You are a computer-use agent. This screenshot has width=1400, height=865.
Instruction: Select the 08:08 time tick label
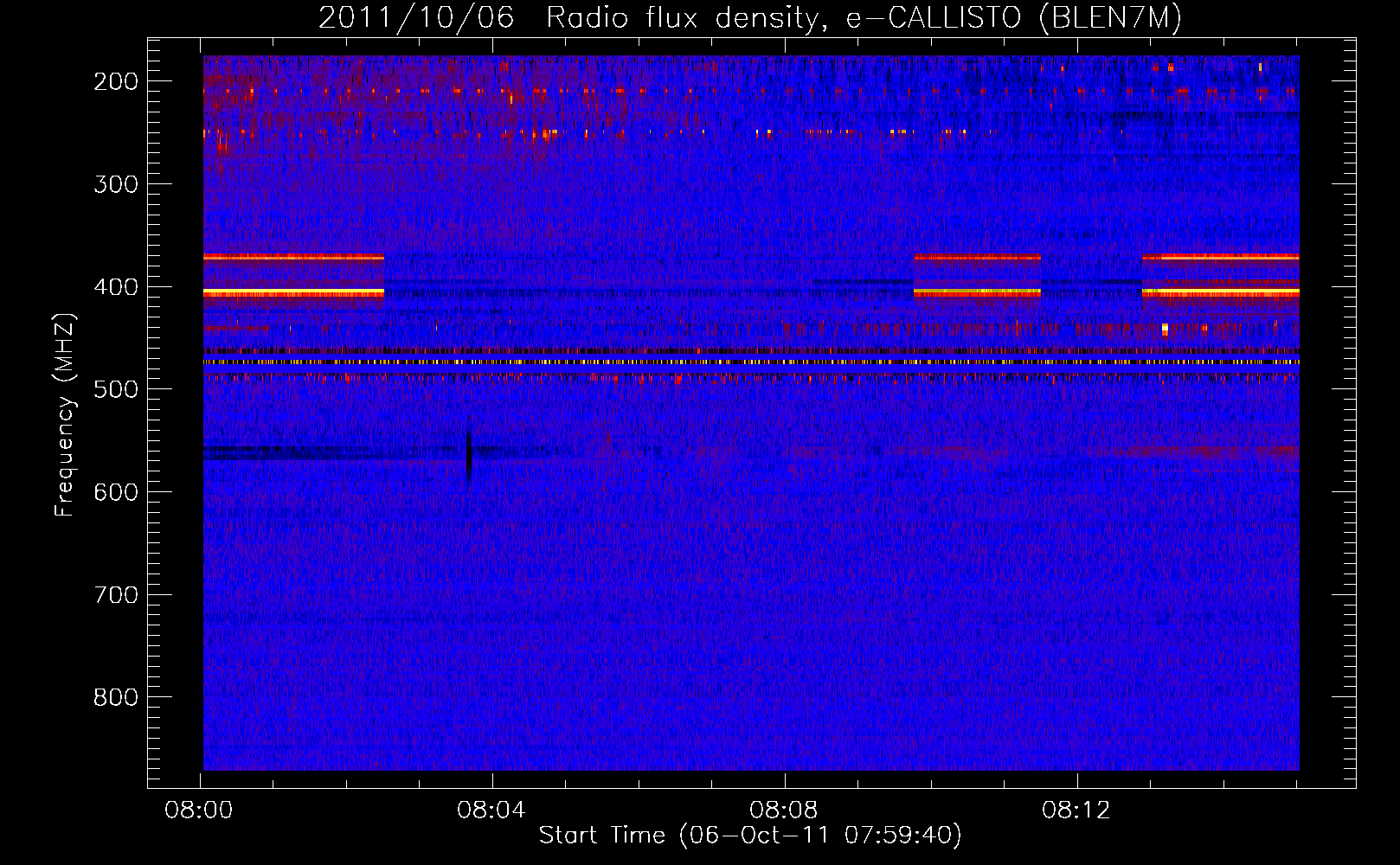click(784, 811)
